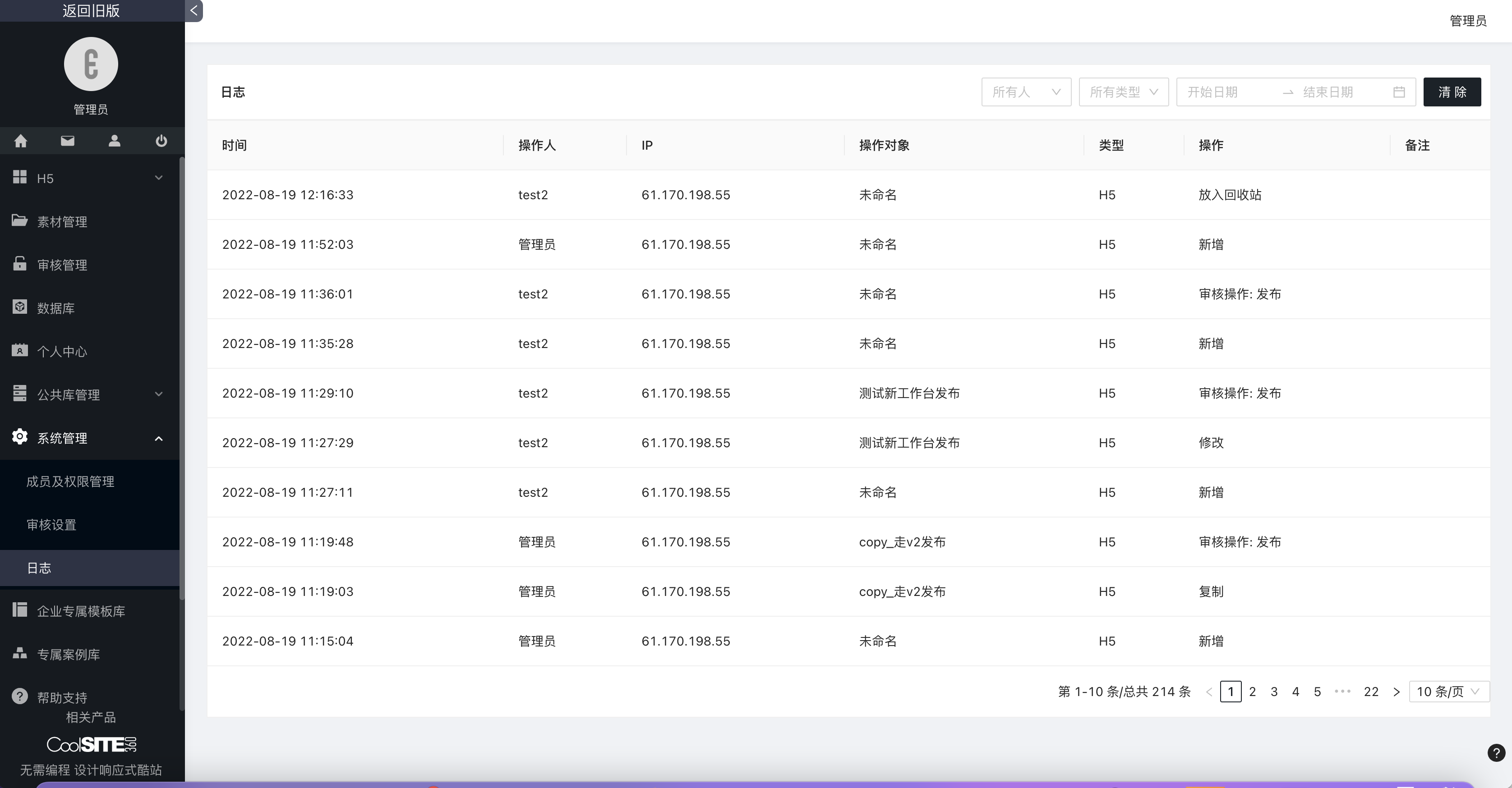This screenshot has width=1512, height=788.
Task: Open the 10 条/页 page size dropdown
Action: (1448, 692)
